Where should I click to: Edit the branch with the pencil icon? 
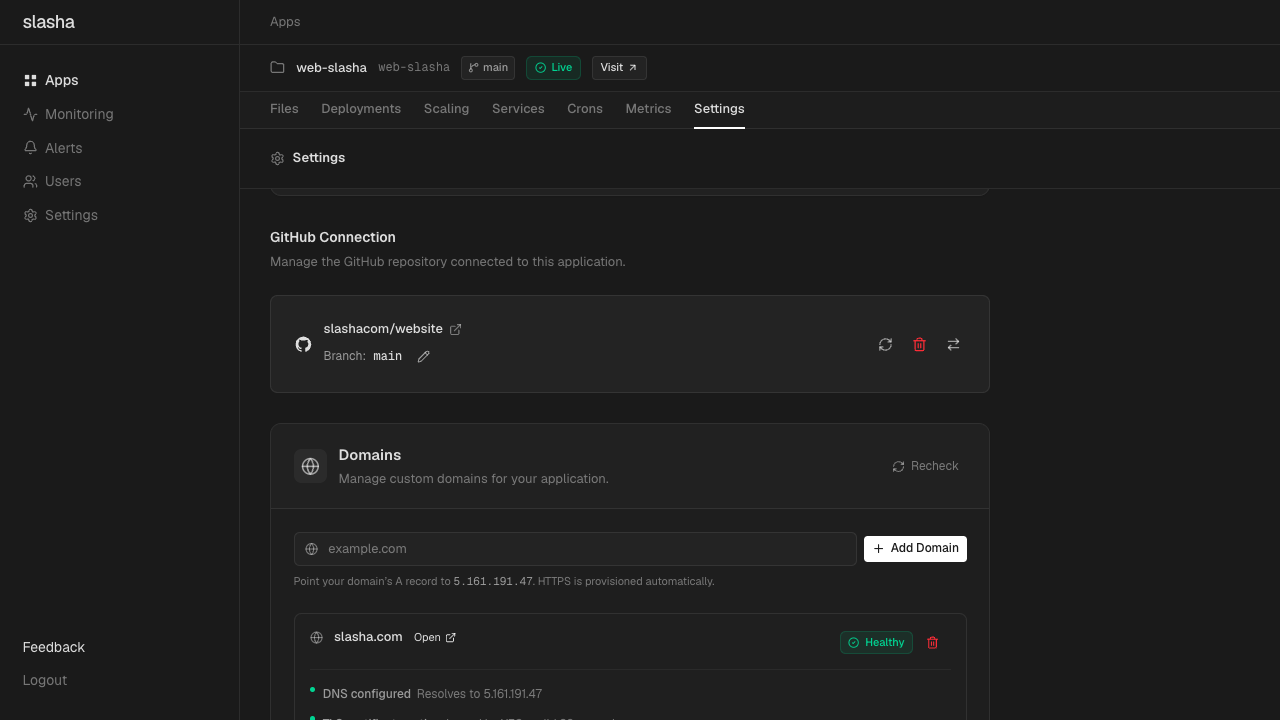coord(424,357)
